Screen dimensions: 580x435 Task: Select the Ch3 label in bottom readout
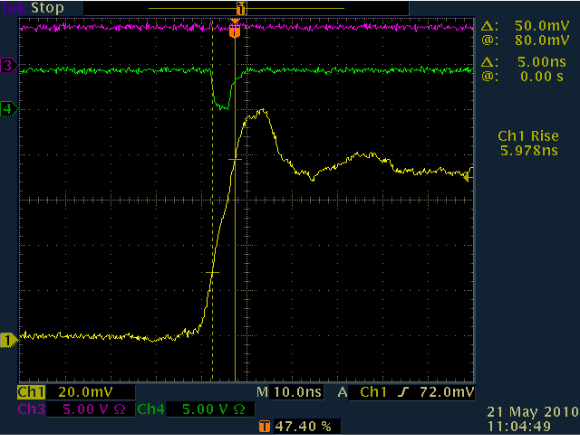tap(31, 409)
